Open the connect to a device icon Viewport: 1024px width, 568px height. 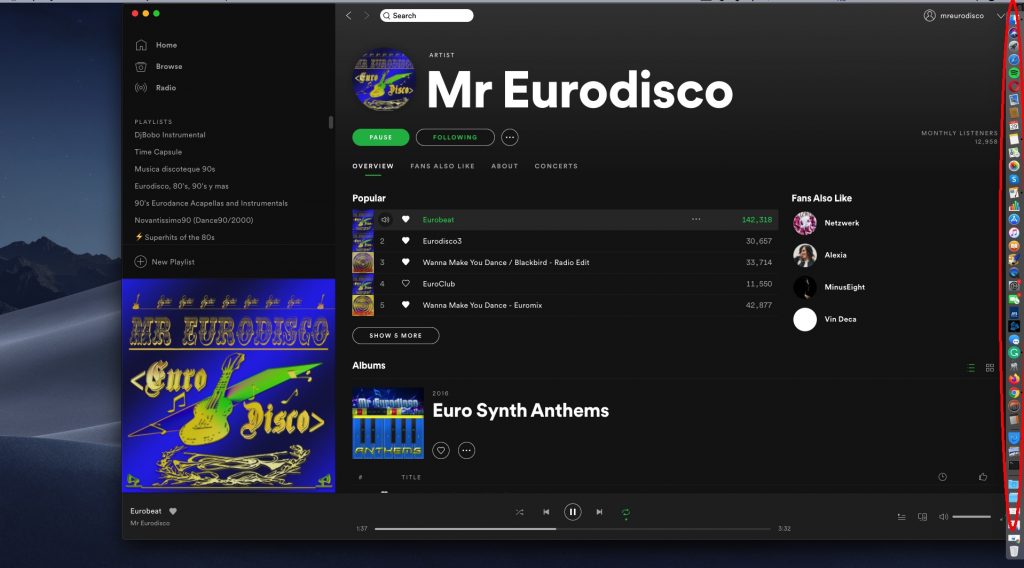(x=922, y=517)
